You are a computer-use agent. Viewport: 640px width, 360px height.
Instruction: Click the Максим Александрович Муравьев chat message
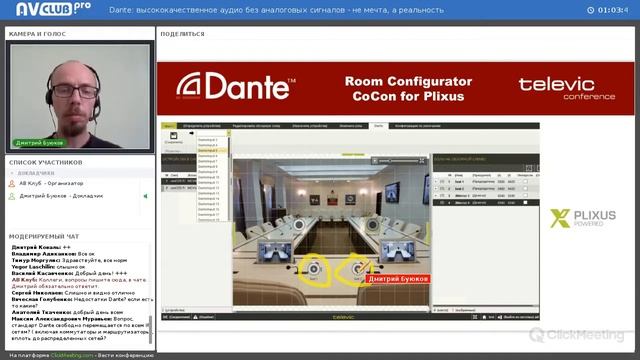pyautogui.click(x=81, y=329)
